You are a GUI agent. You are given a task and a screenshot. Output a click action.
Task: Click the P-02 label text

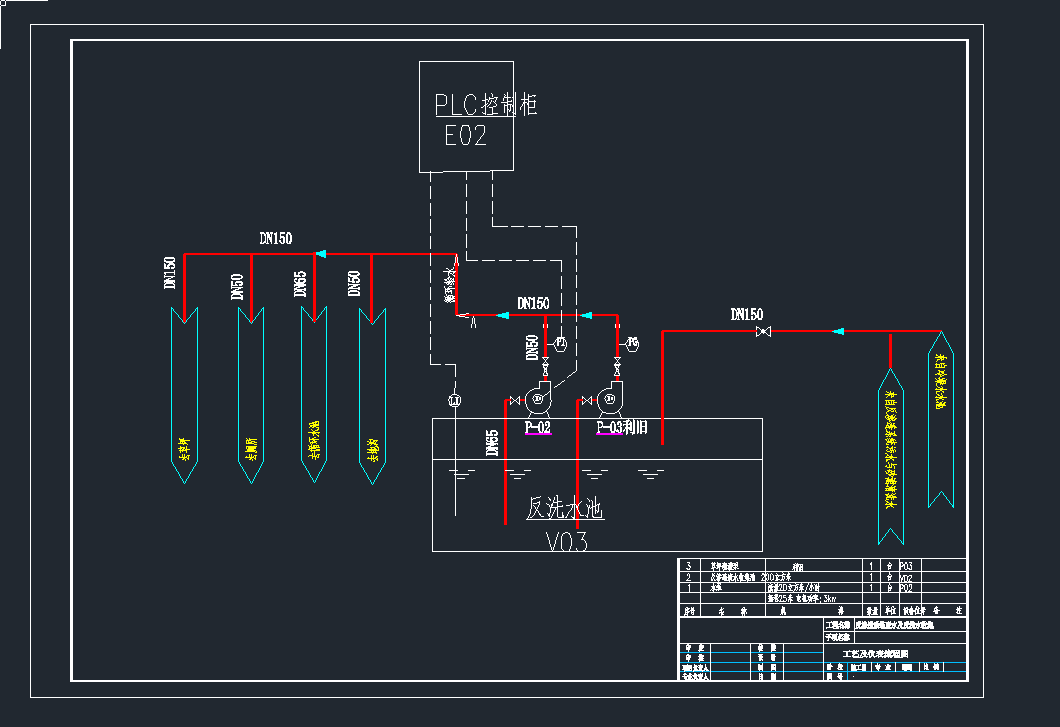pos(538,427)
